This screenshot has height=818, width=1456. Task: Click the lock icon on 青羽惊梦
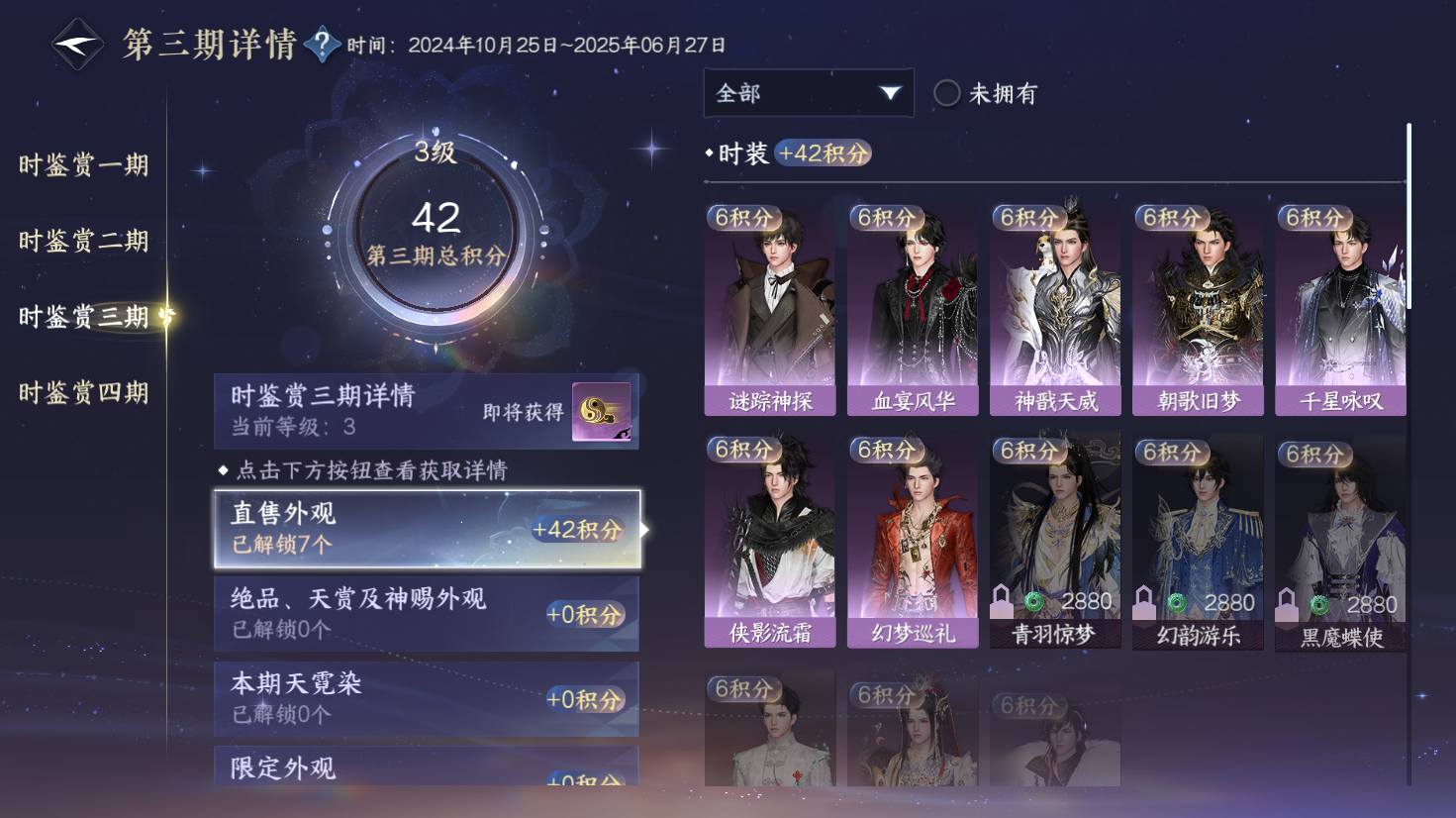coord(1002,600)
